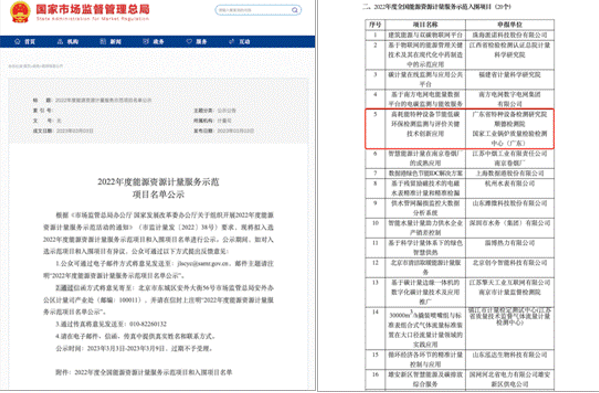Viewport: 599px width, 393px height.
Task: Select the 主题分类 value 公示公告
Action: pyautogui.click(x=227, y=111)
